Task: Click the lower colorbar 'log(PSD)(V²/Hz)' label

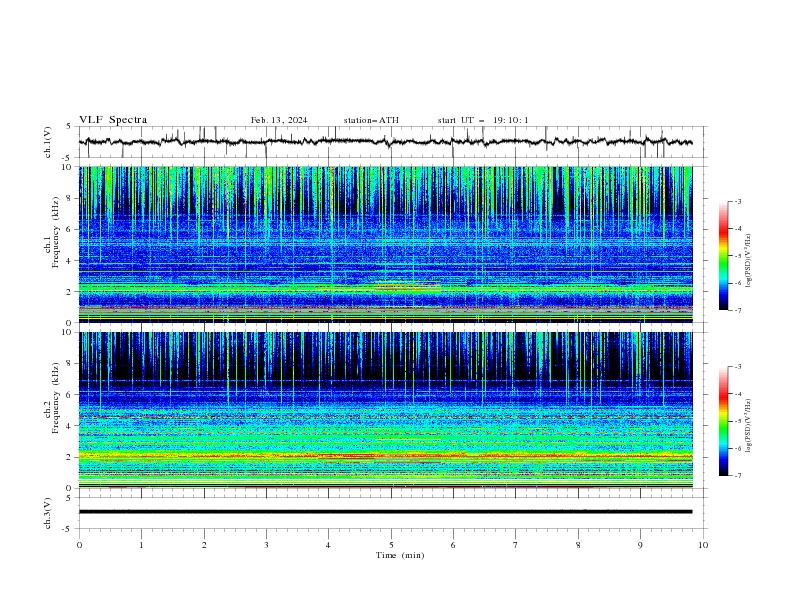Action: click(748, 425)
